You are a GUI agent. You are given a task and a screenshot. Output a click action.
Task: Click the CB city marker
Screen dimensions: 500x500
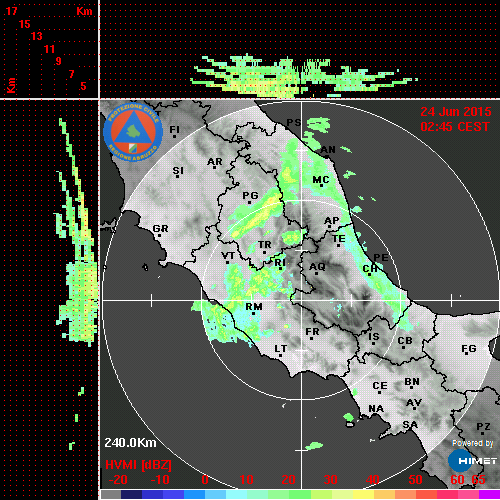point(404,348)
